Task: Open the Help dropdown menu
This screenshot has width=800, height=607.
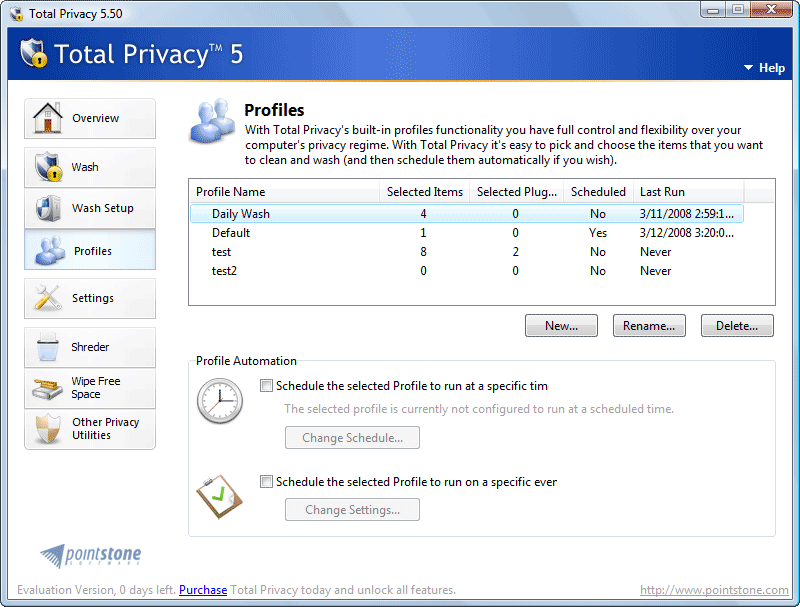Action: [x=764, y=68]
